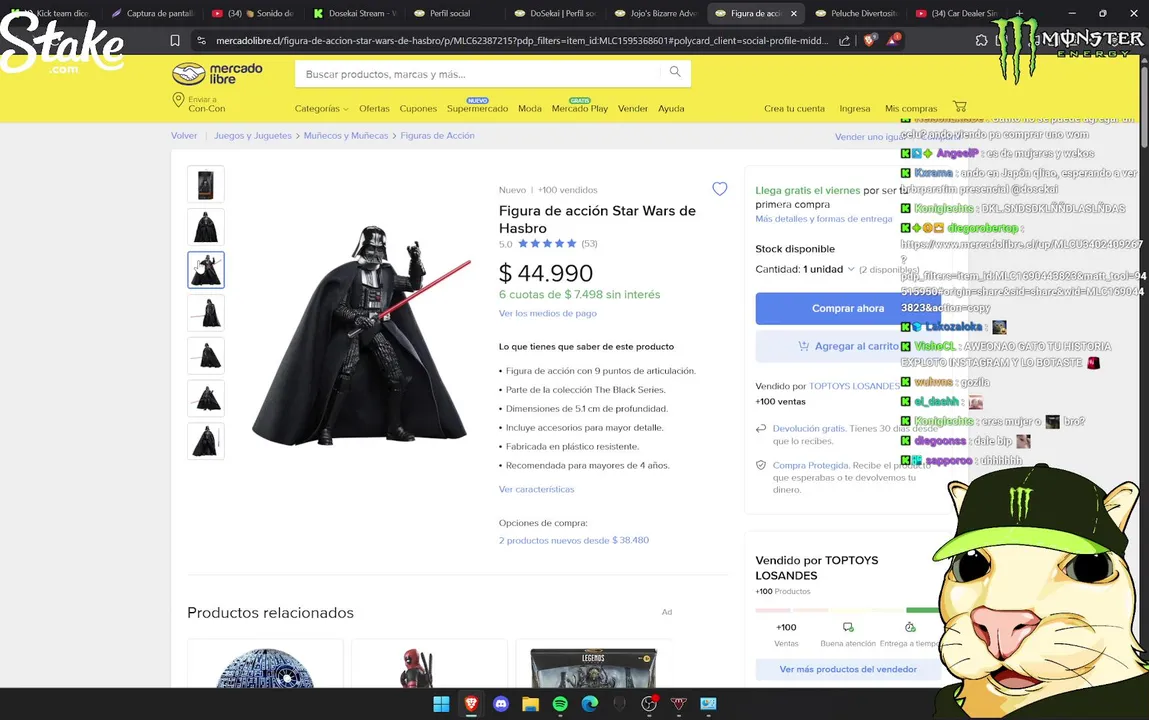Viewport: 1149px width, 720px height.
Task: Click Devolución gratis link
Action: click(809, 428)
